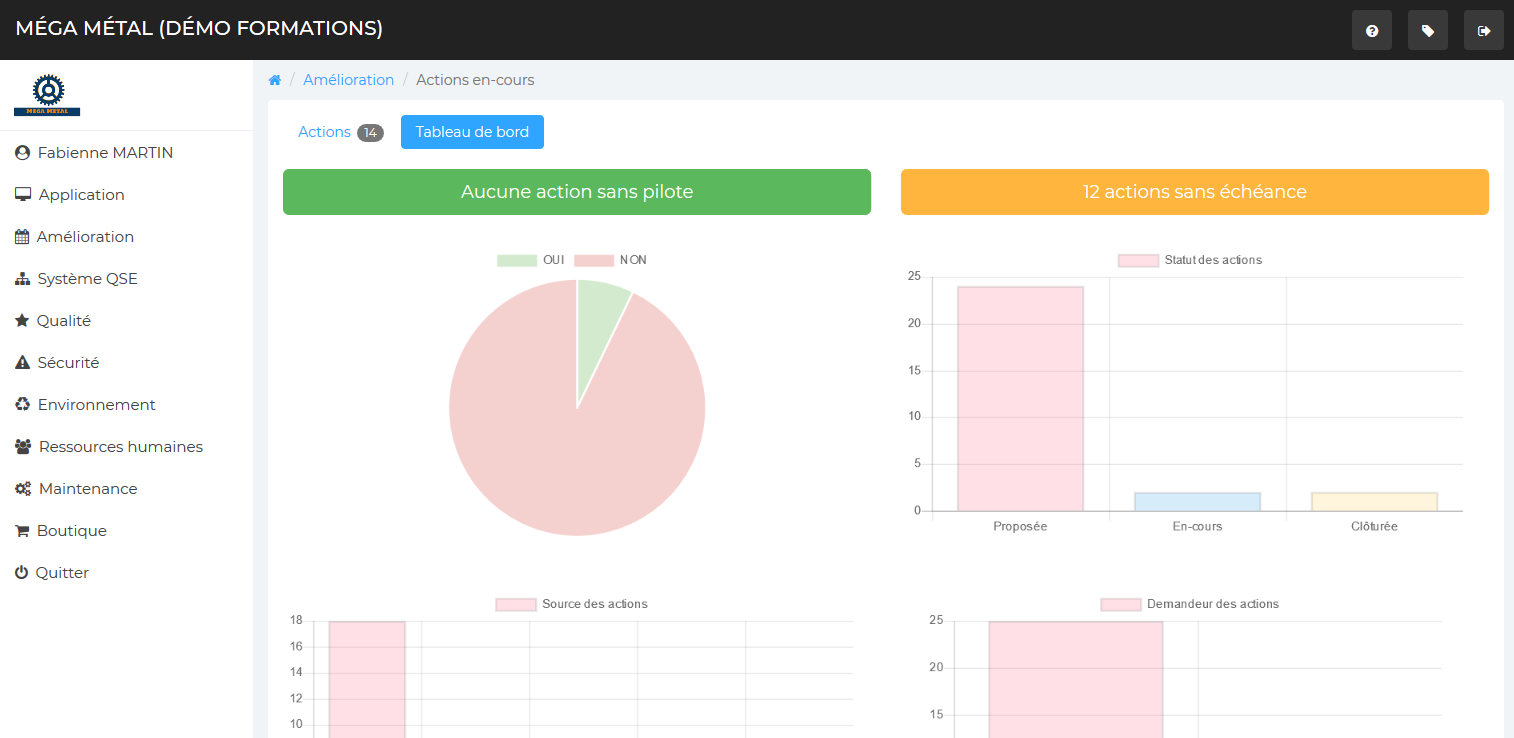This screenshot has height=738, width=1514.
Task: Click the tag icon in header
Action: coord(1427,30)
